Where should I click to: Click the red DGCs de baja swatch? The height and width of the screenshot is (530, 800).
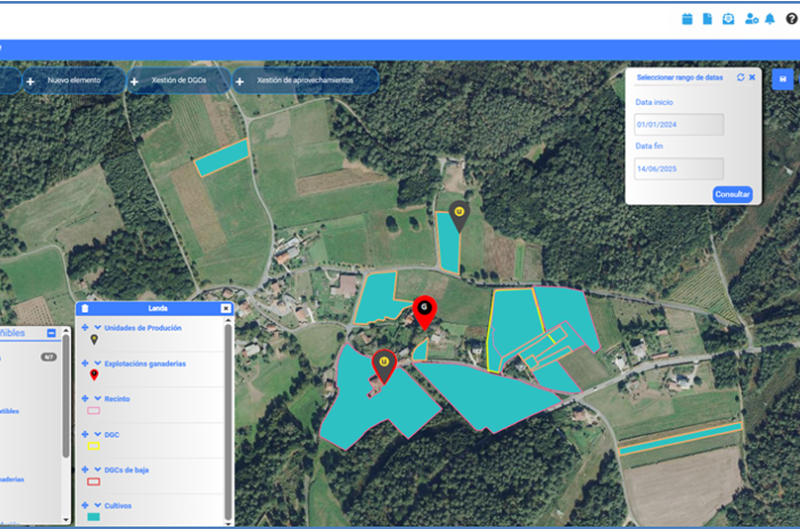(x=93, y=482)
